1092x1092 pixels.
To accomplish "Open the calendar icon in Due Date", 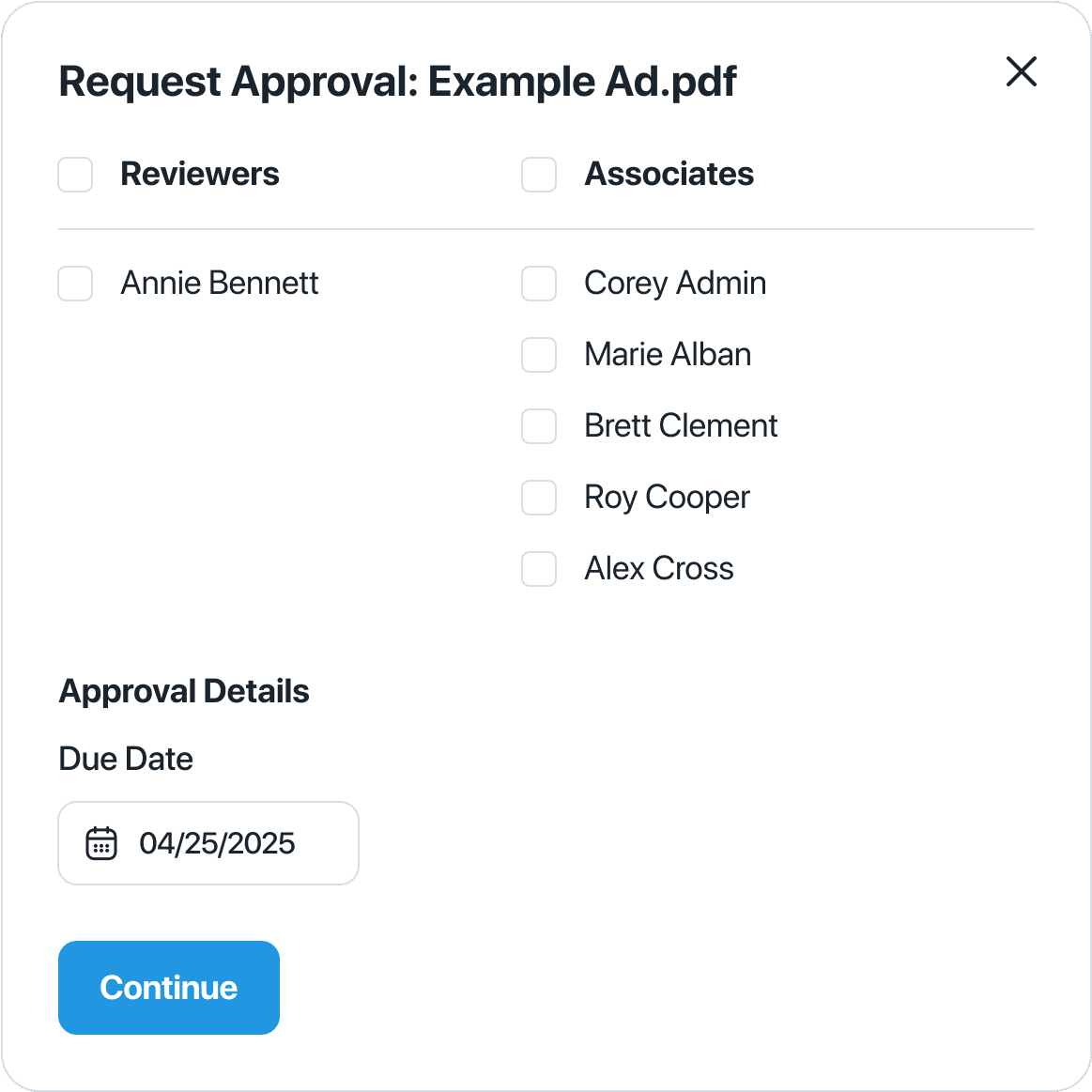I will coord(101,843).
